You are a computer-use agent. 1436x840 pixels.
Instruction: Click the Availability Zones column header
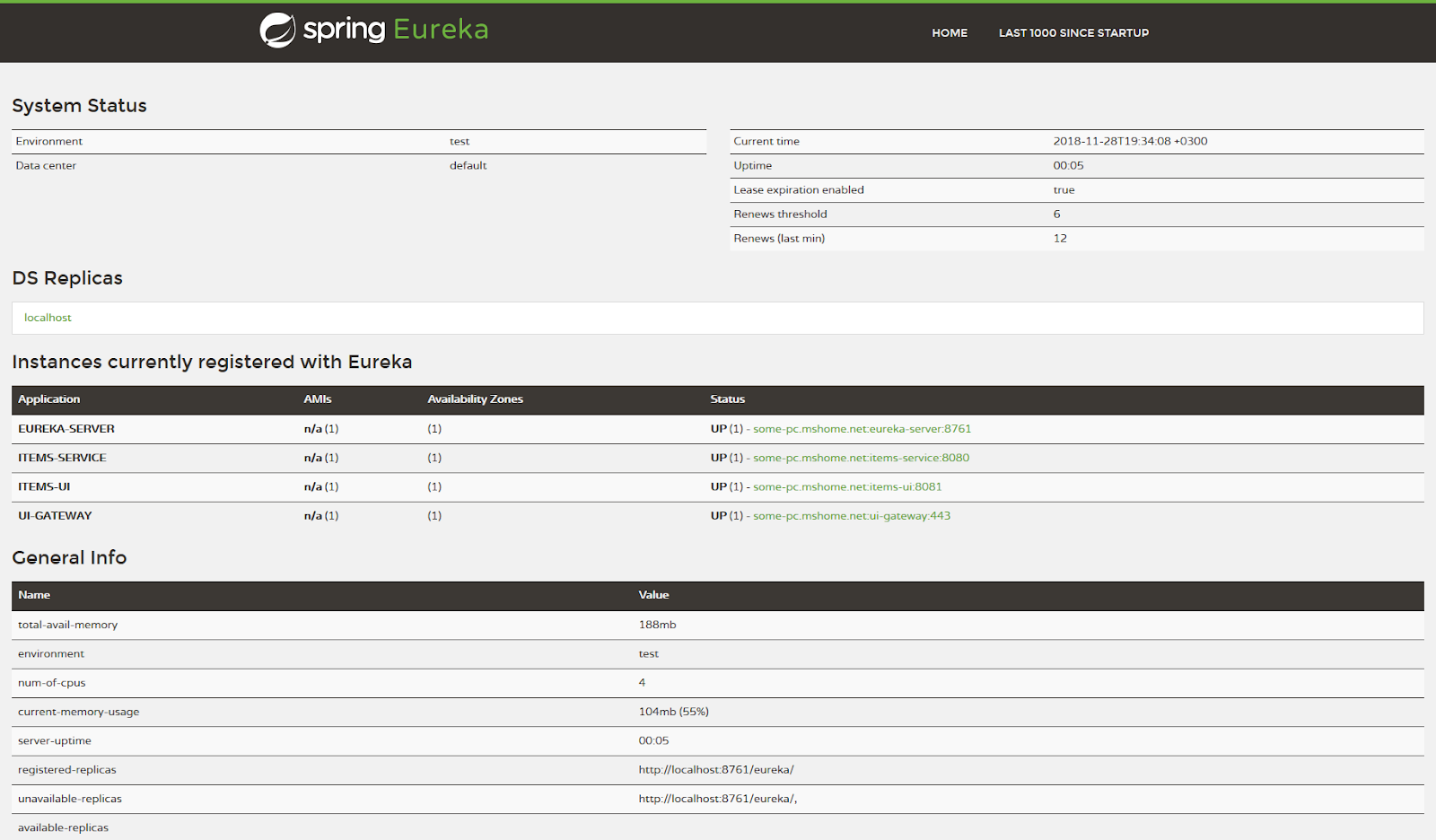pos(475,399)
